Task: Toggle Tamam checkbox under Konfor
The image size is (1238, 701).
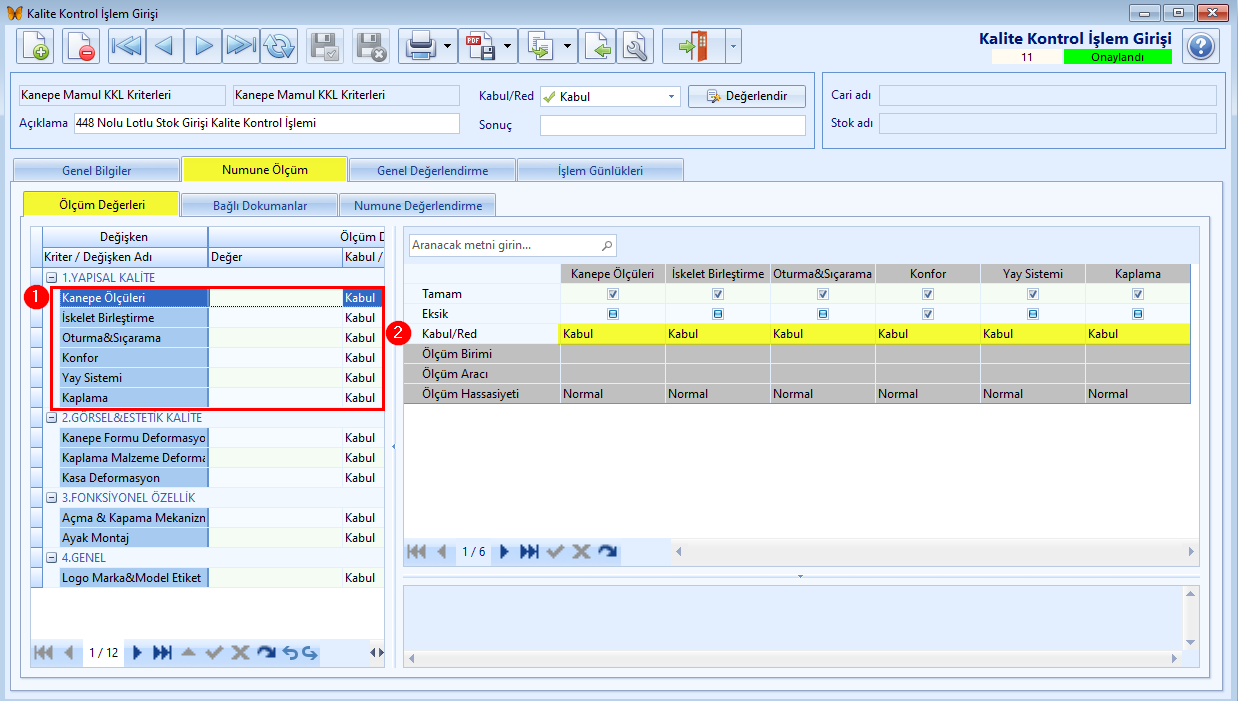Action: pos(928,294)
